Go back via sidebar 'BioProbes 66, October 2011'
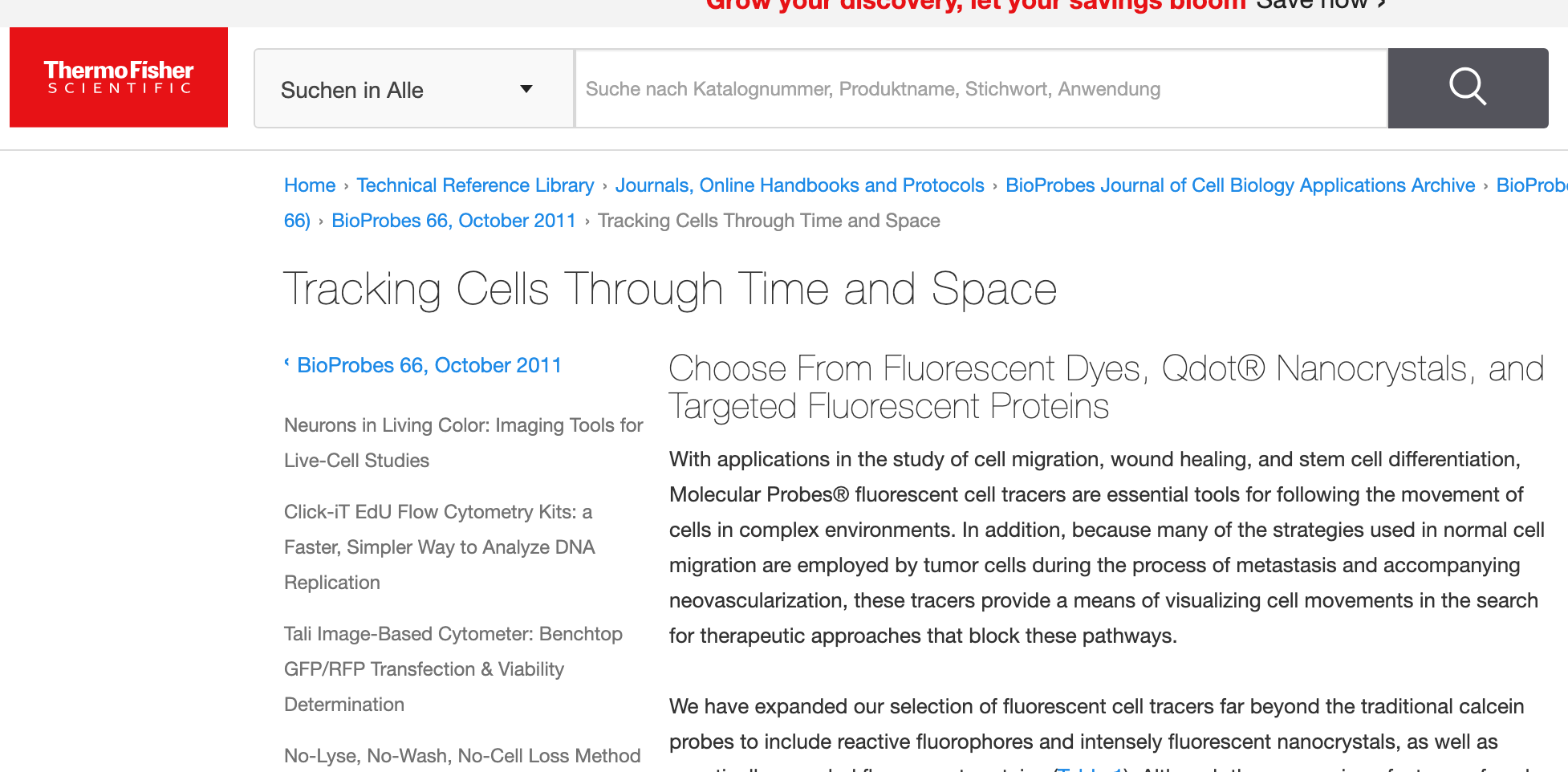This screenshot has width=1568, height=772. coord(429,365)
